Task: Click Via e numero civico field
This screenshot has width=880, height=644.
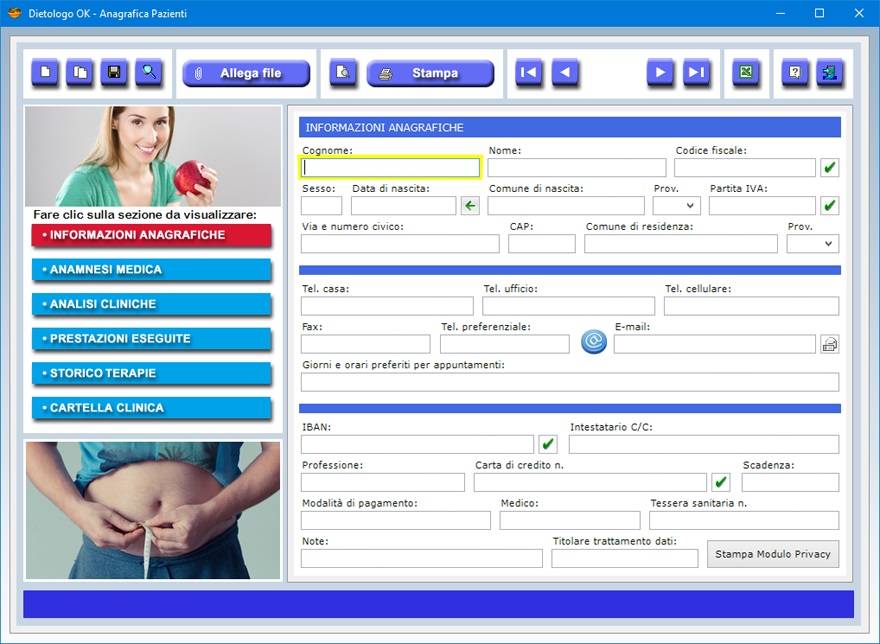Action: (400, 244)
